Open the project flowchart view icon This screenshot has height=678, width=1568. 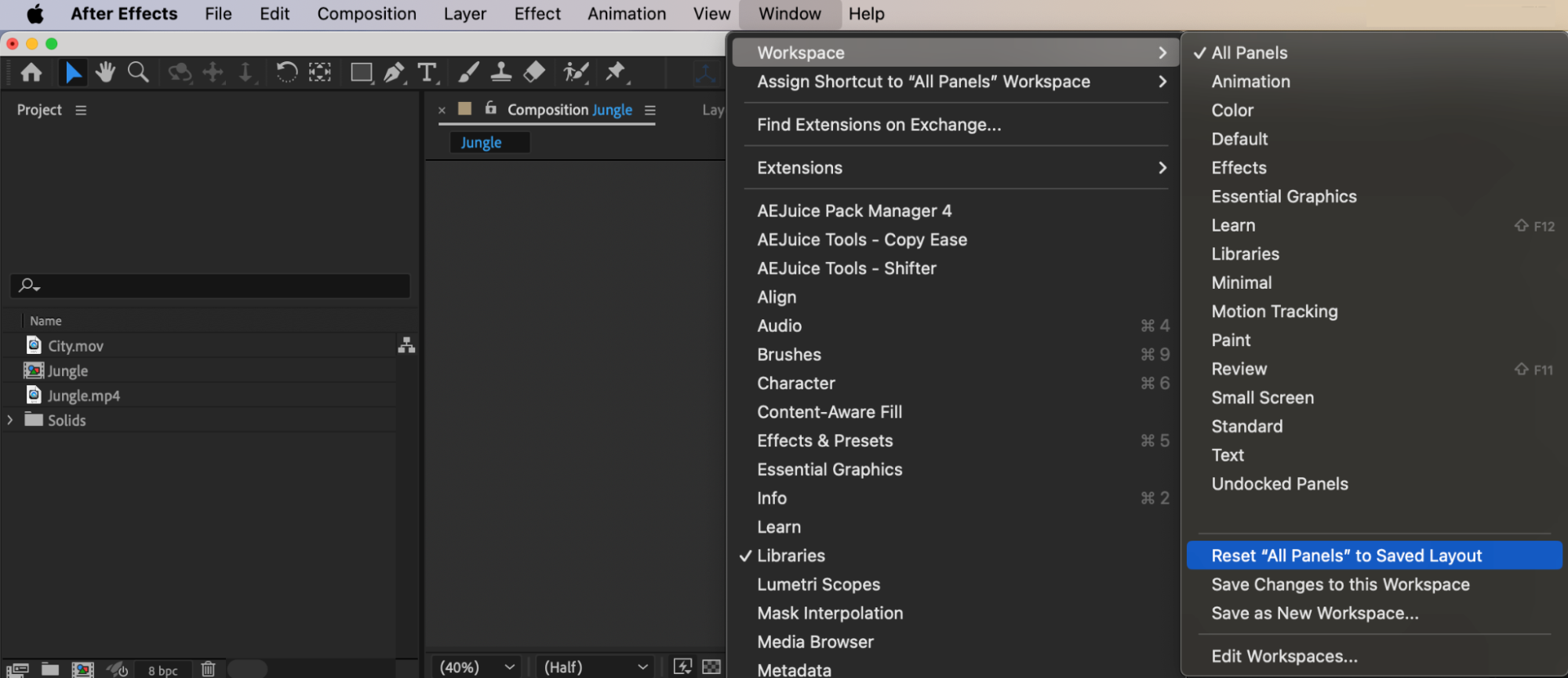[x=406, y=345]
